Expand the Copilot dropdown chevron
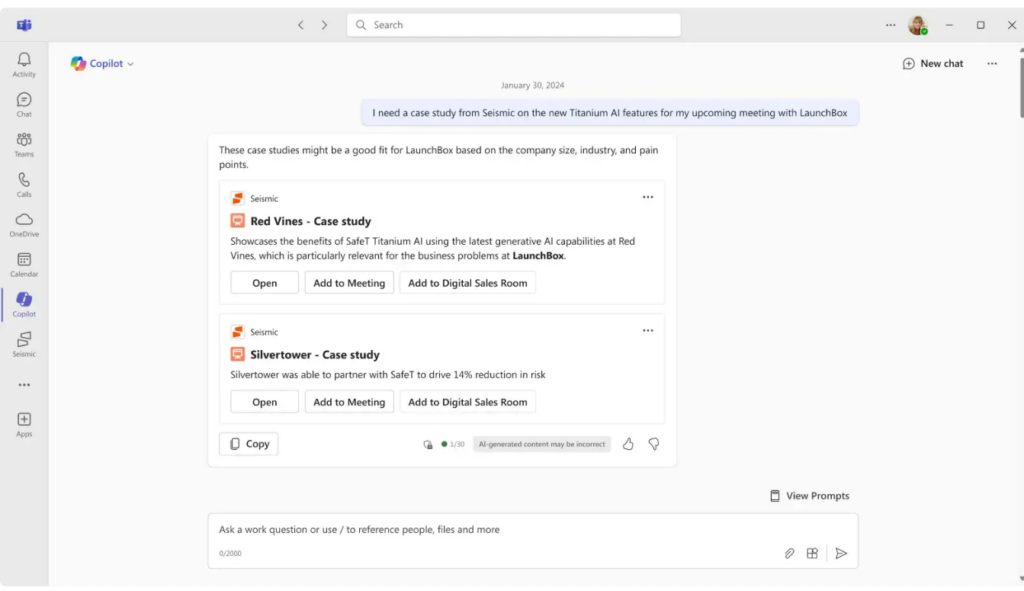The width and height of the screenshot is (1024, 591). pyautogui.click(x=131, y=64)
